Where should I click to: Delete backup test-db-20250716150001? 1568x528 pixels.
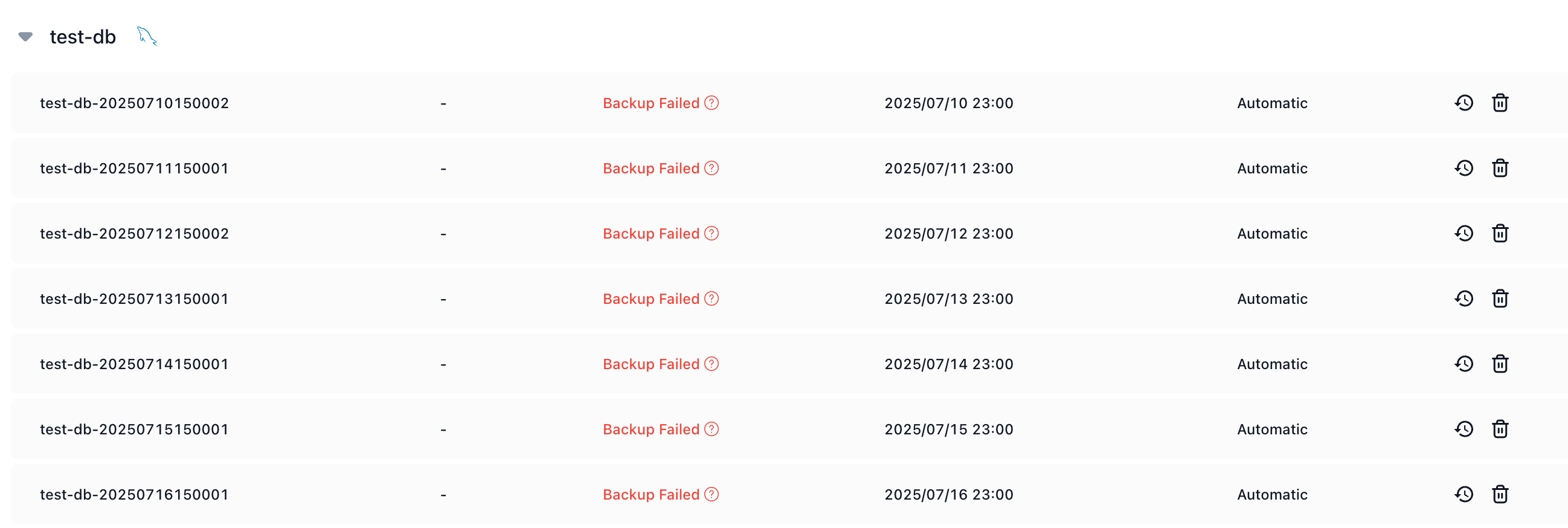1500,494
